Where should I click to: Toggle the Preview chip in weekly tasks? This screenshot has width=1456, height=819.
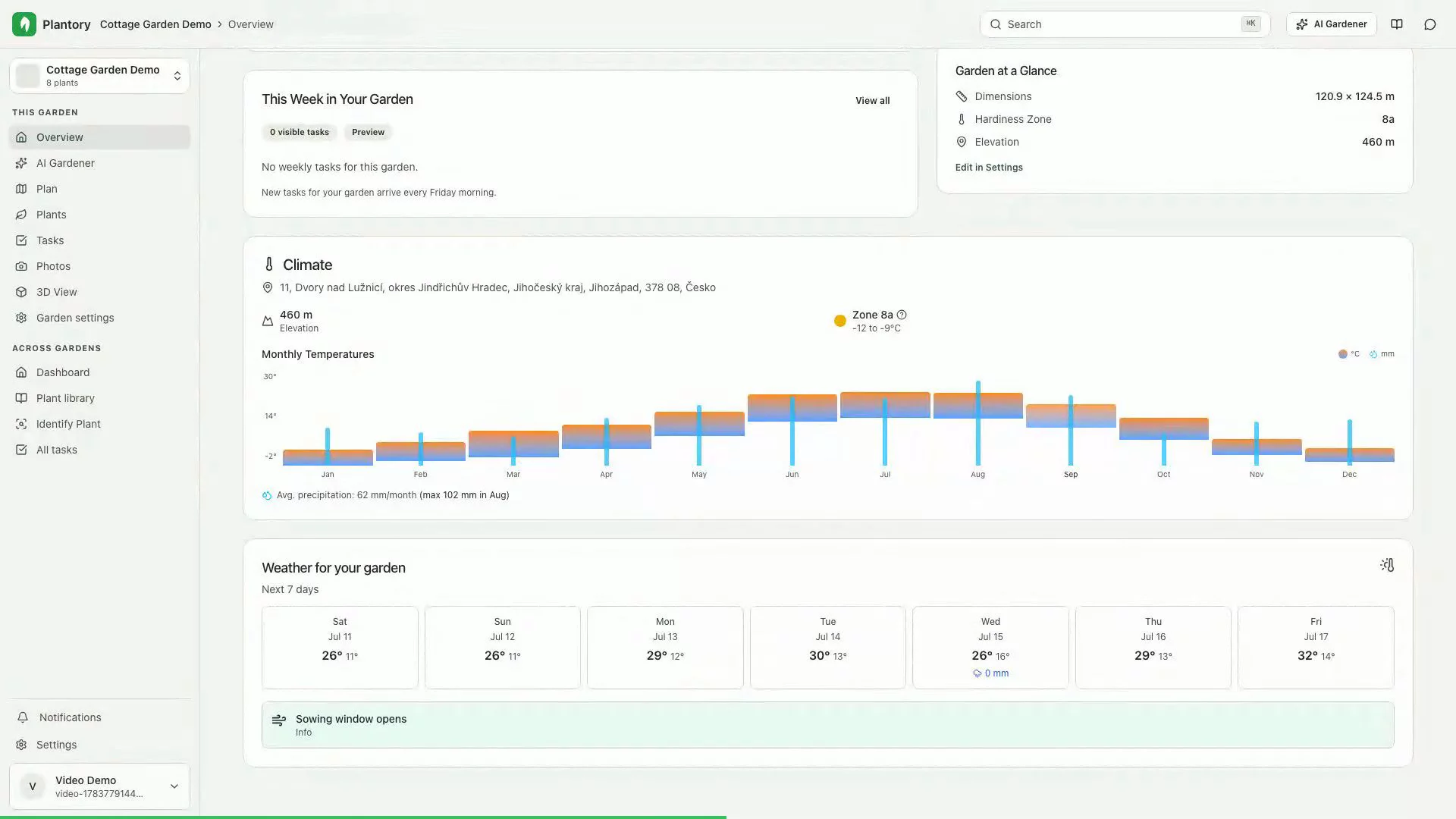pos(368,132)
